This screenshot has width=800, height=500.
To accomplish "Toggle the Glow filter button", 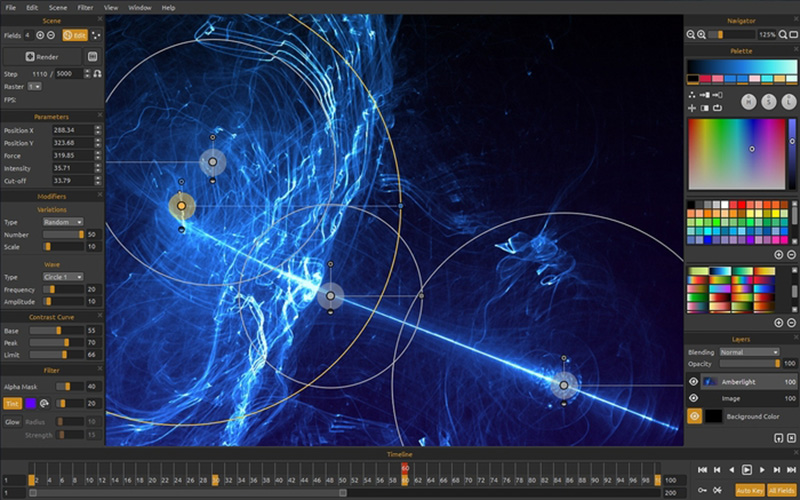I will pos(12,422).
